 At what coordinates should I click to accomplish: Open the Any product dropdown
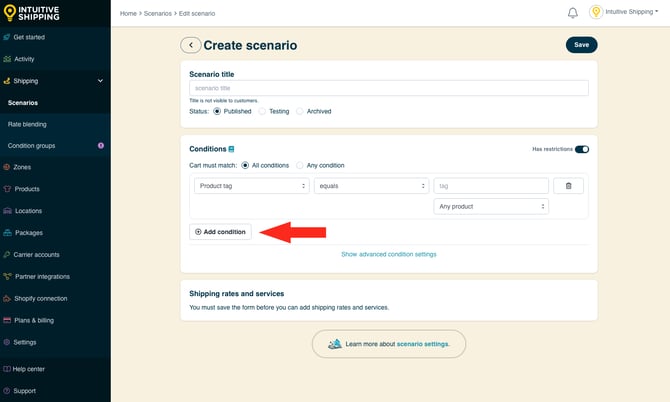[491, 206]
